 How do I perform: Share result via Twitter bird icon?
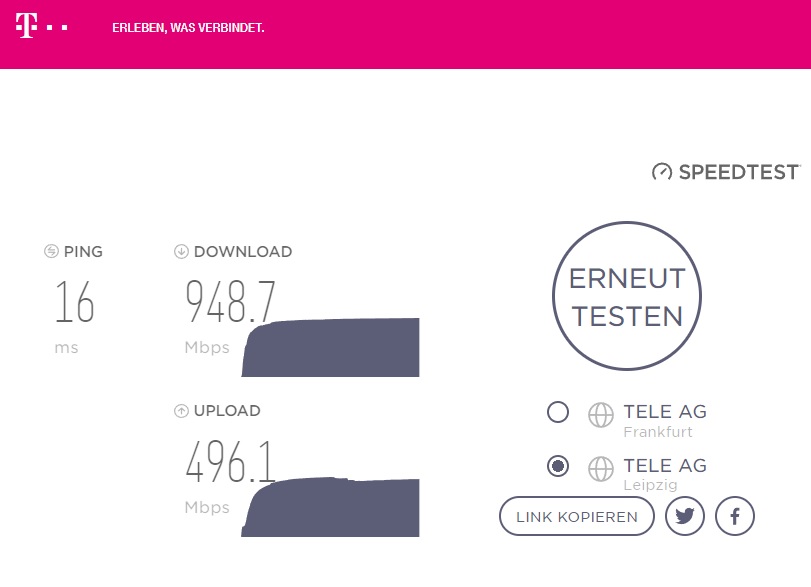pyautogui.click(x=685, y=516)
